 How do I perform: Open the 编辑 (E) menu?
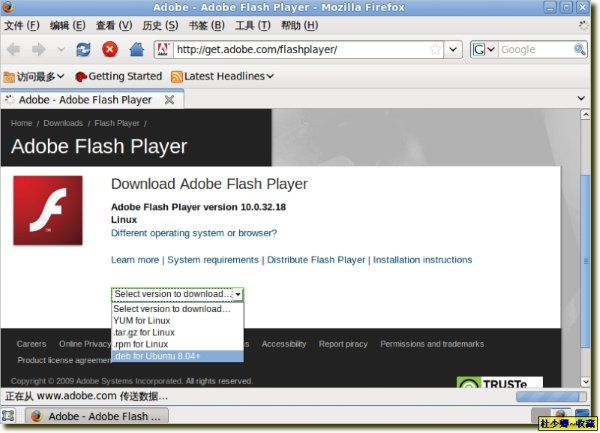(x=68, y=26)
